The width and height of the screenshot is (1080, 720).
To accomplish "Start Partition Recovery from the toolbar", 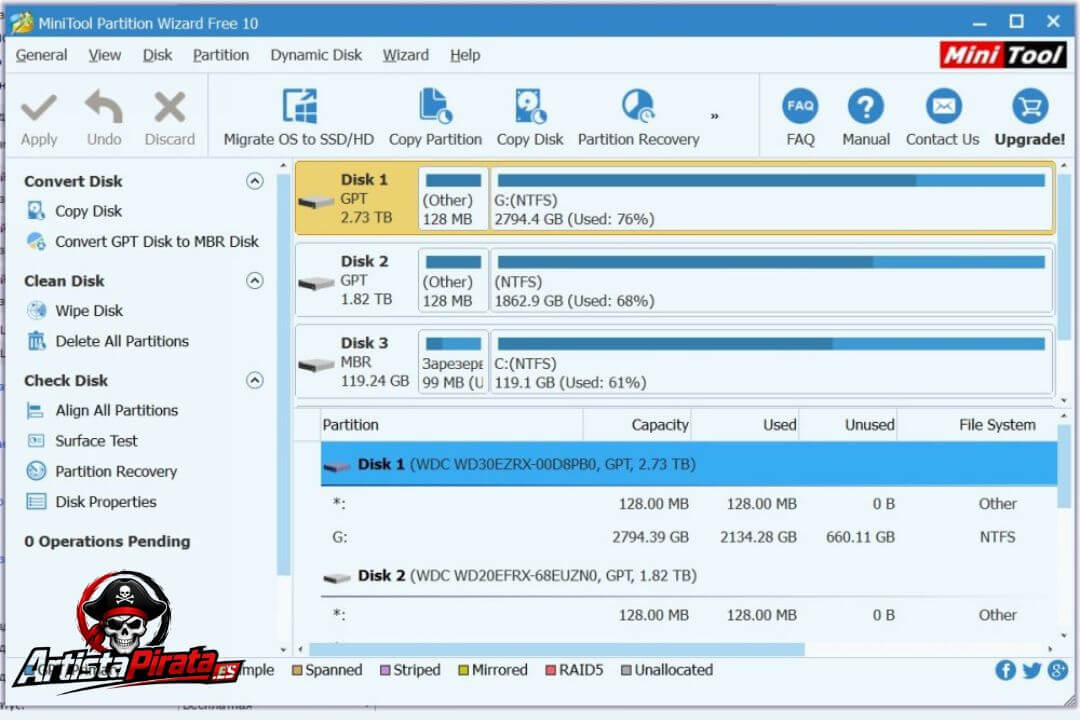I will tap(638, 118).
